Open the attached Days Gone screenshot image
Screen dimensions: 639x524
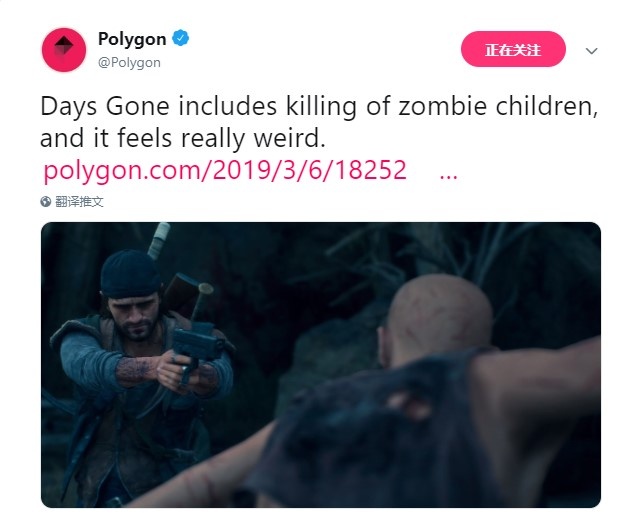pyautogui.click(x=320, y=364)
